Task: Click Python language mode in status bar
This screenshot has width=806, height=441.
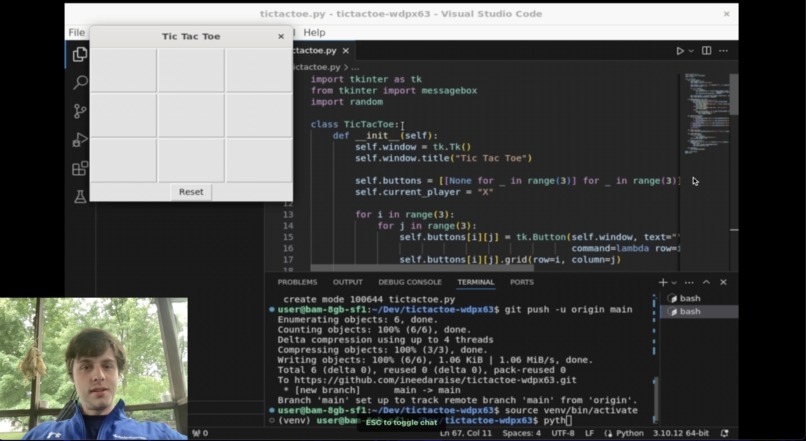Action: coord(625,433)
